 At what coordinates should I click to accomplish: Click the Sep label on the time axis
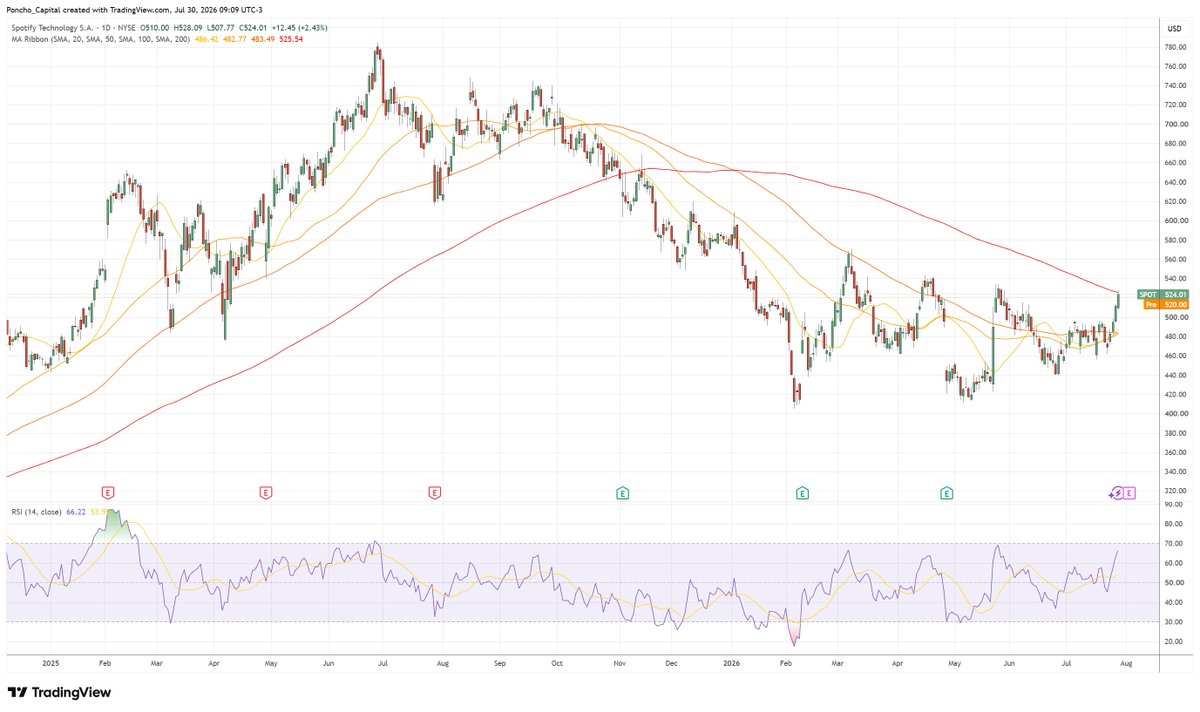click(502, 663)
